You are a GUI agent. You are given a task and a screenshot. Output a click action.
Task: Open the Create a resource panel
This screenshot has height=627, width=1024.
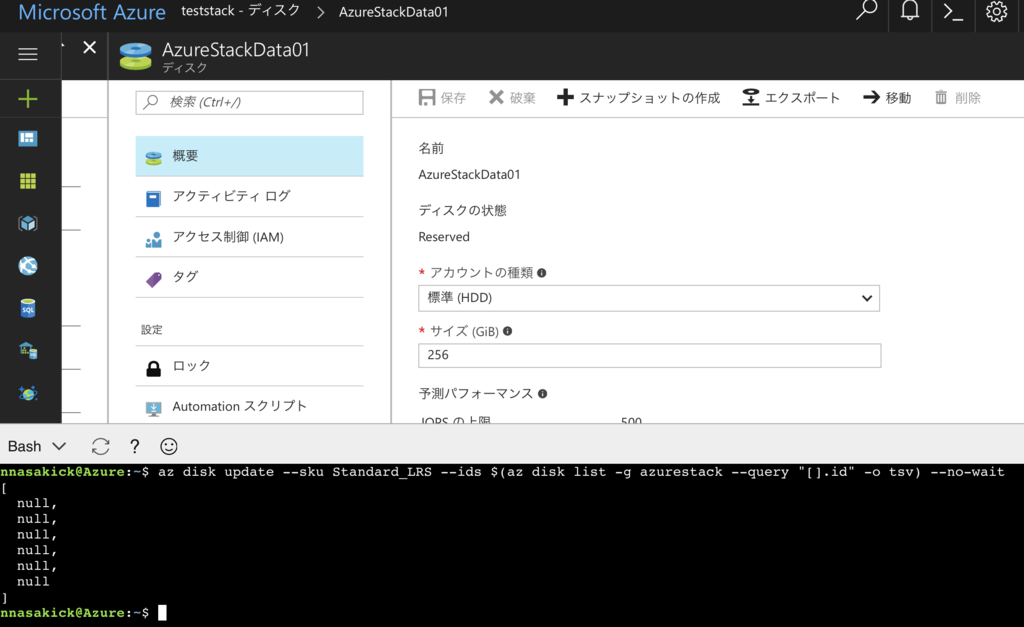pyautogui.click(x=26, y=97)
